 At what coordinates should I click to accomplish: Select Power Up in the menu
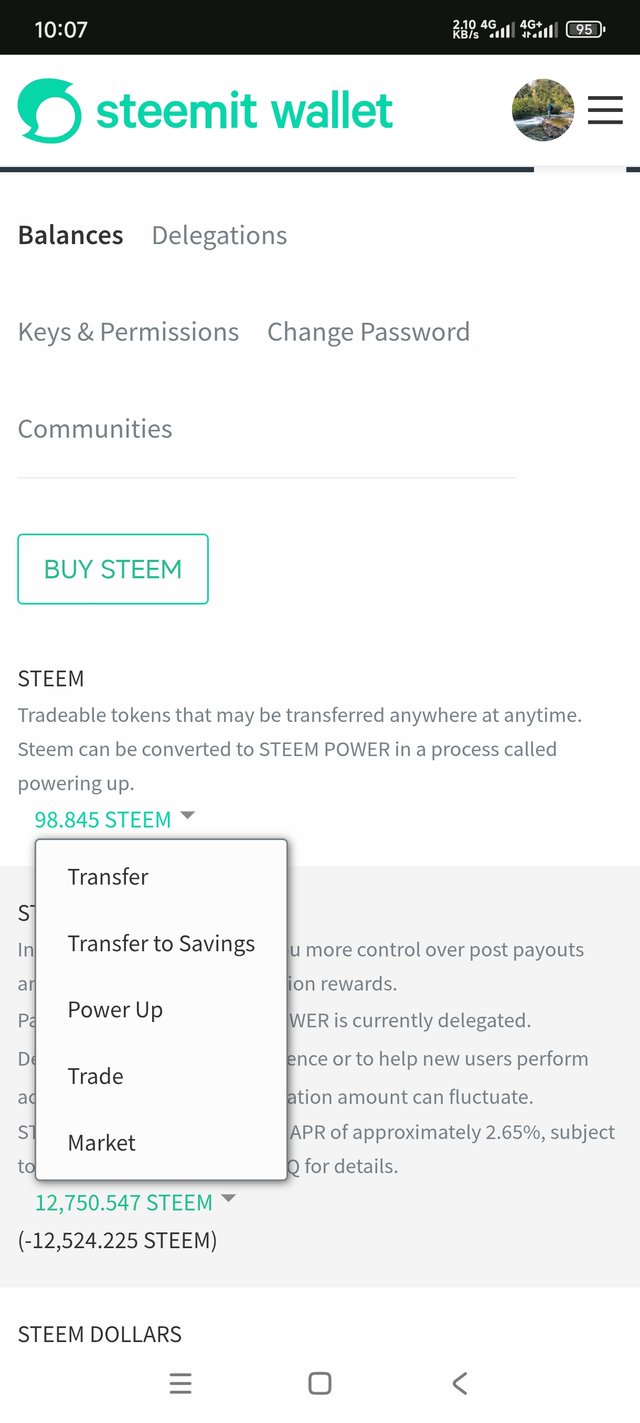[x=115, y=1010]
